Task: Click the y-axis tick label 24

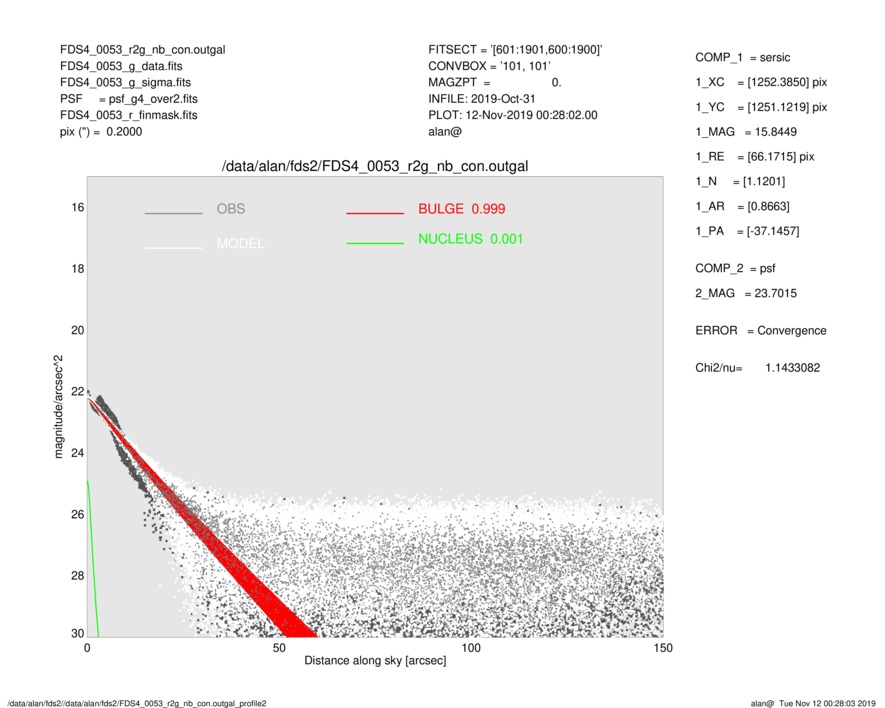Action: [77, 453]
